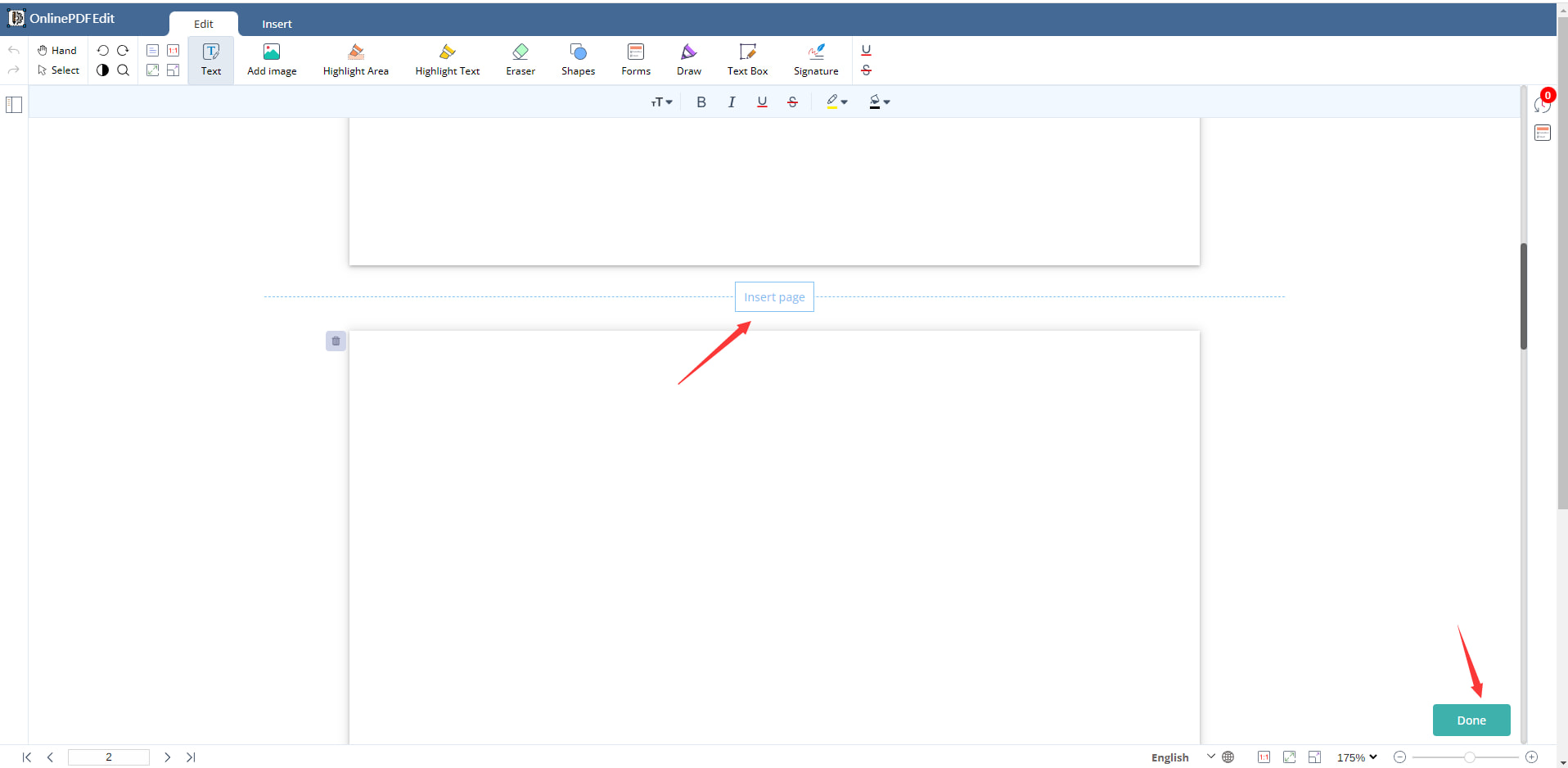Switch to the Edit tab
1568x768 pixels.
(x=203, y=24)
